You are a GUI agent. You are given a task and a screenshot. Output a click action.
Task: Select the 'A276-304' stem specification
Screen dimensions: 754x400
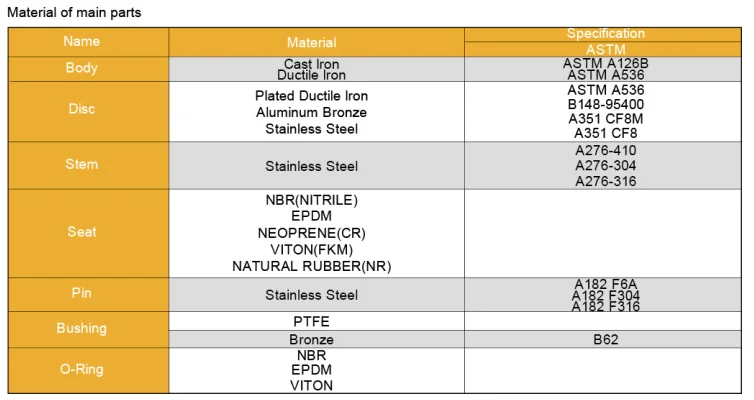[x=605, y=166]
